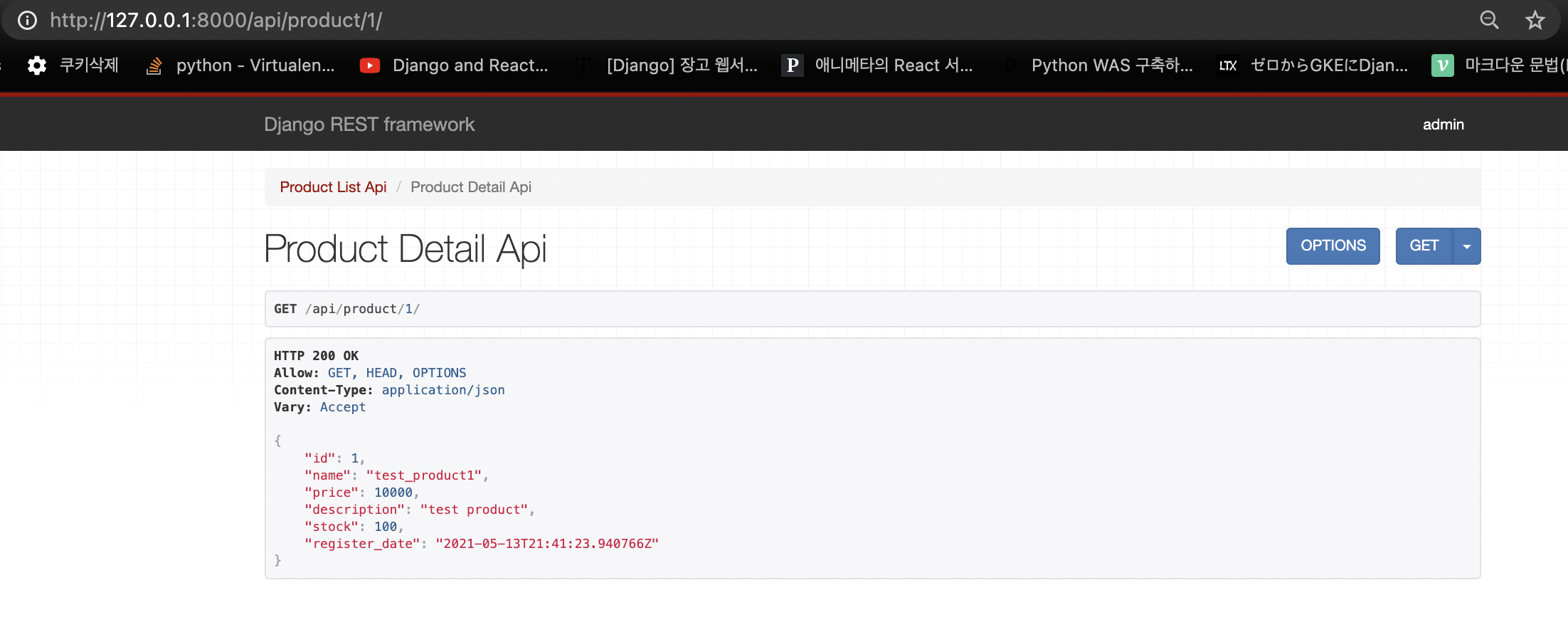This screenshot has width=1568, height=632.
Task: Click the Product Detail Api page heading
Action: pyautogui.click(x=406, y=249)
